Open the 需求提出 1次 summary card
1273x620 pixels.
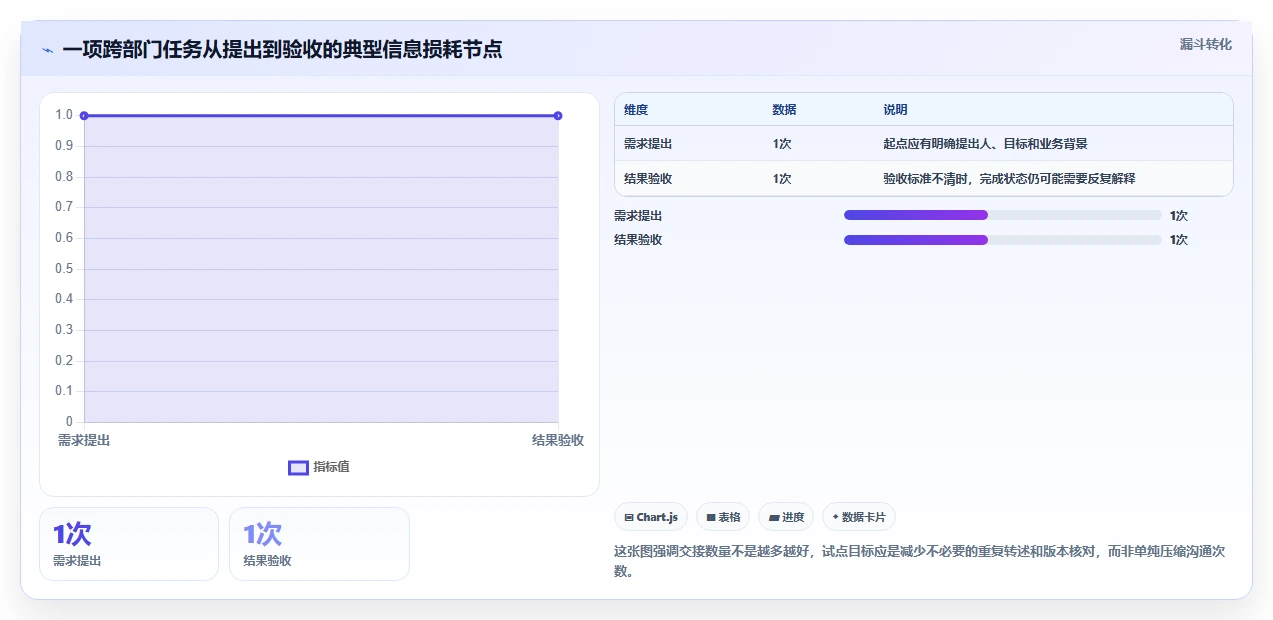129,544
